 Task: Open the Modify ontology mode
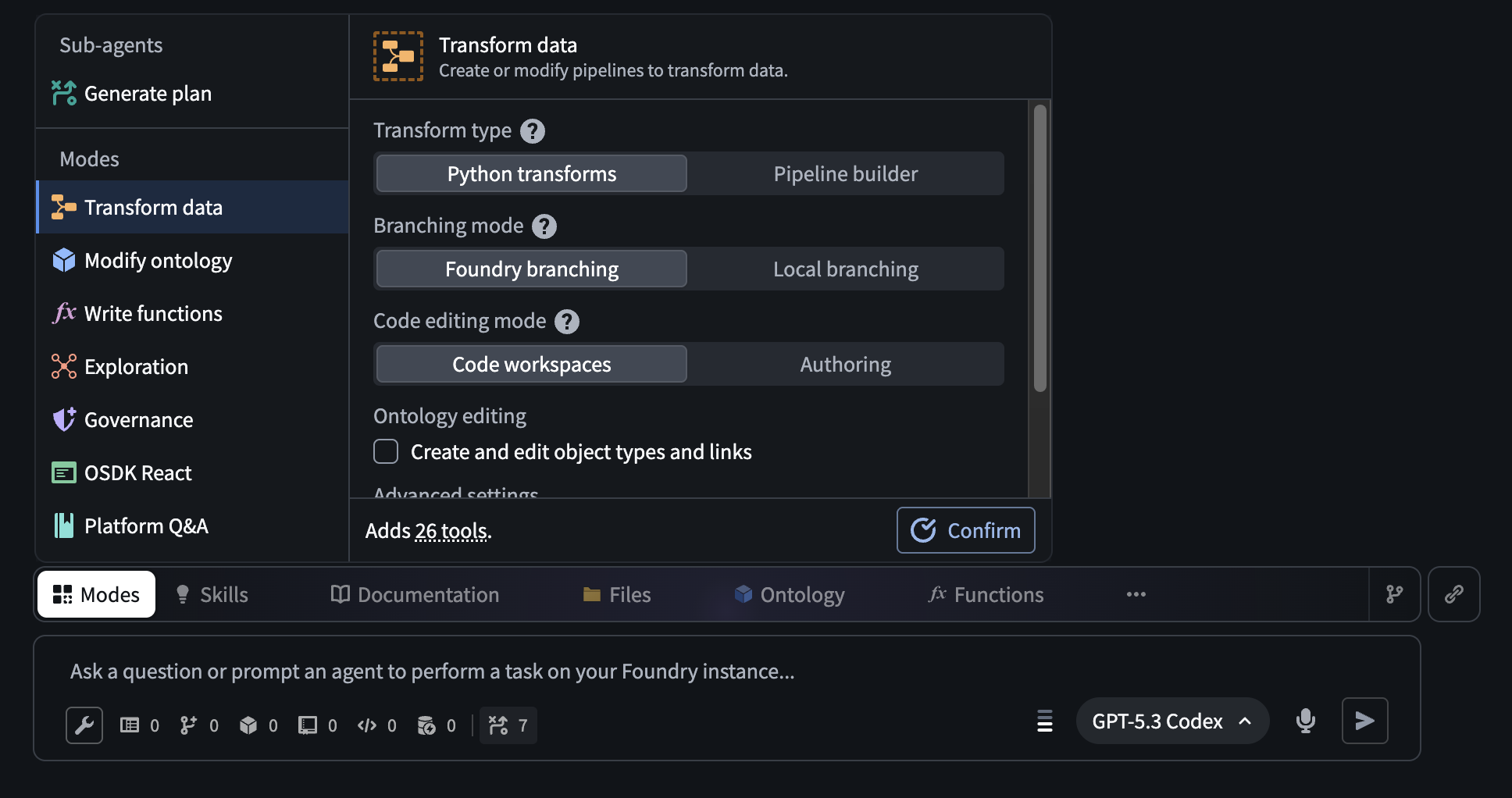[x=158, y=260]
